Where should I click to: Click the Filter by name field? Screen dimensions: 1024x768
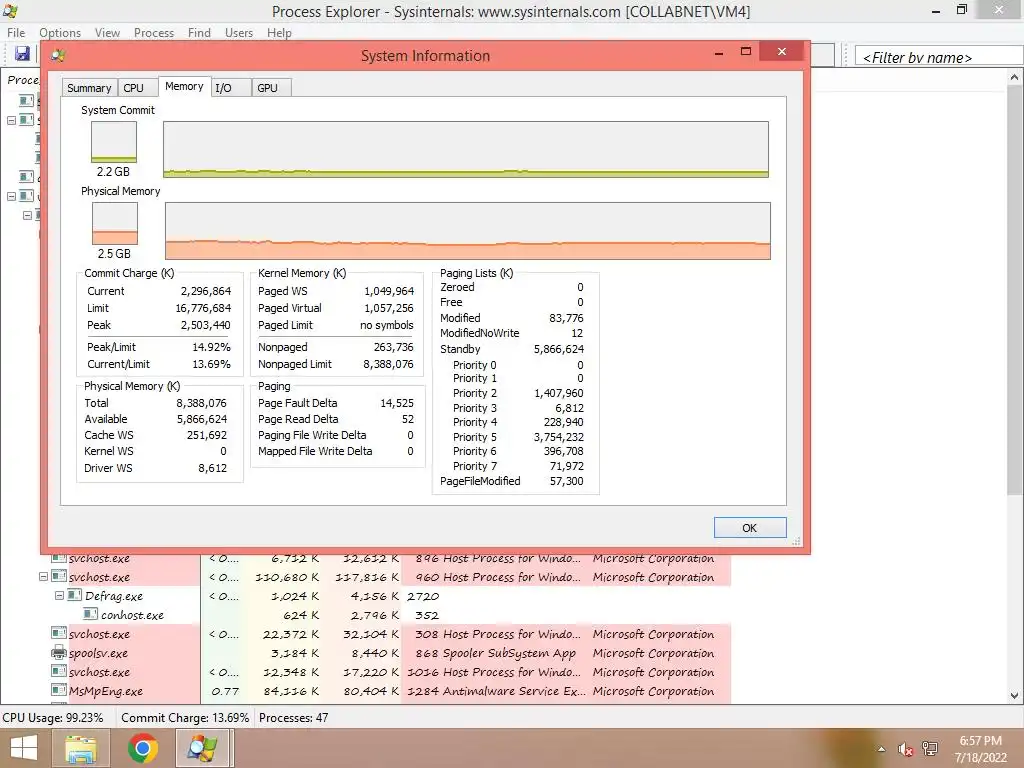pos(938,56)
